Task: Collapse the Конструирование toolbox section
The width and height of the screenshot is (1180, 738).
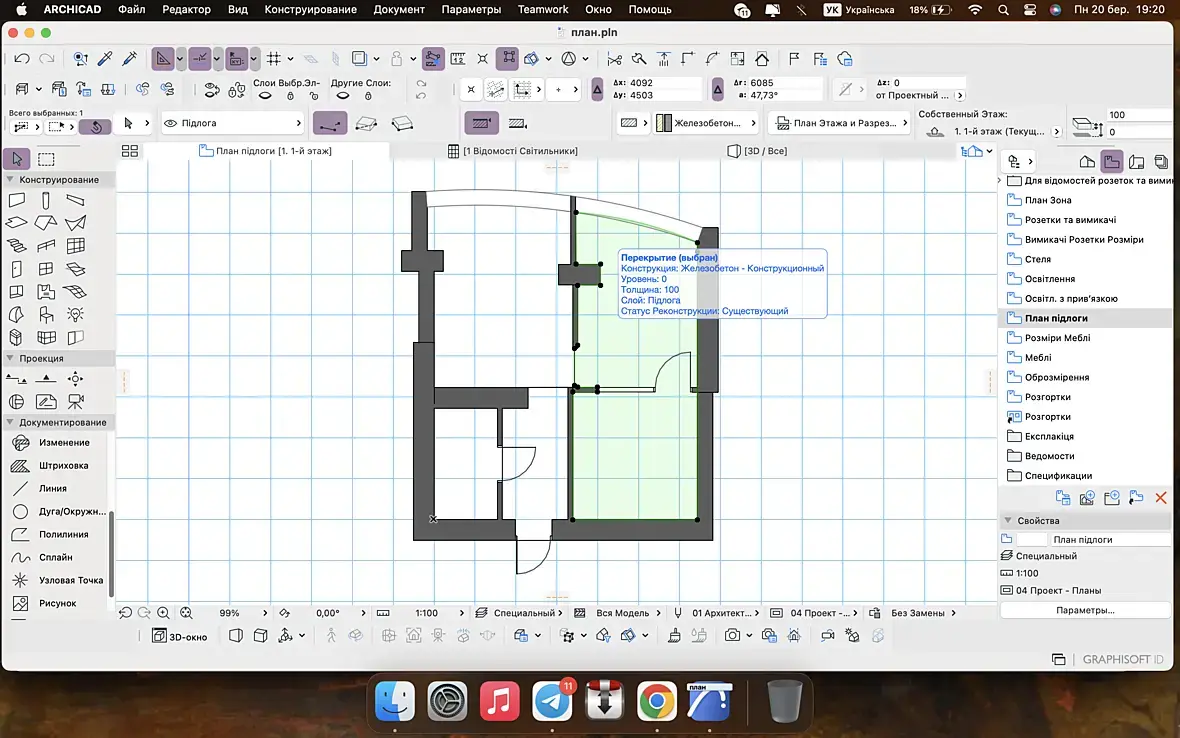Action: pyautogui.click(x=10, y=180)
